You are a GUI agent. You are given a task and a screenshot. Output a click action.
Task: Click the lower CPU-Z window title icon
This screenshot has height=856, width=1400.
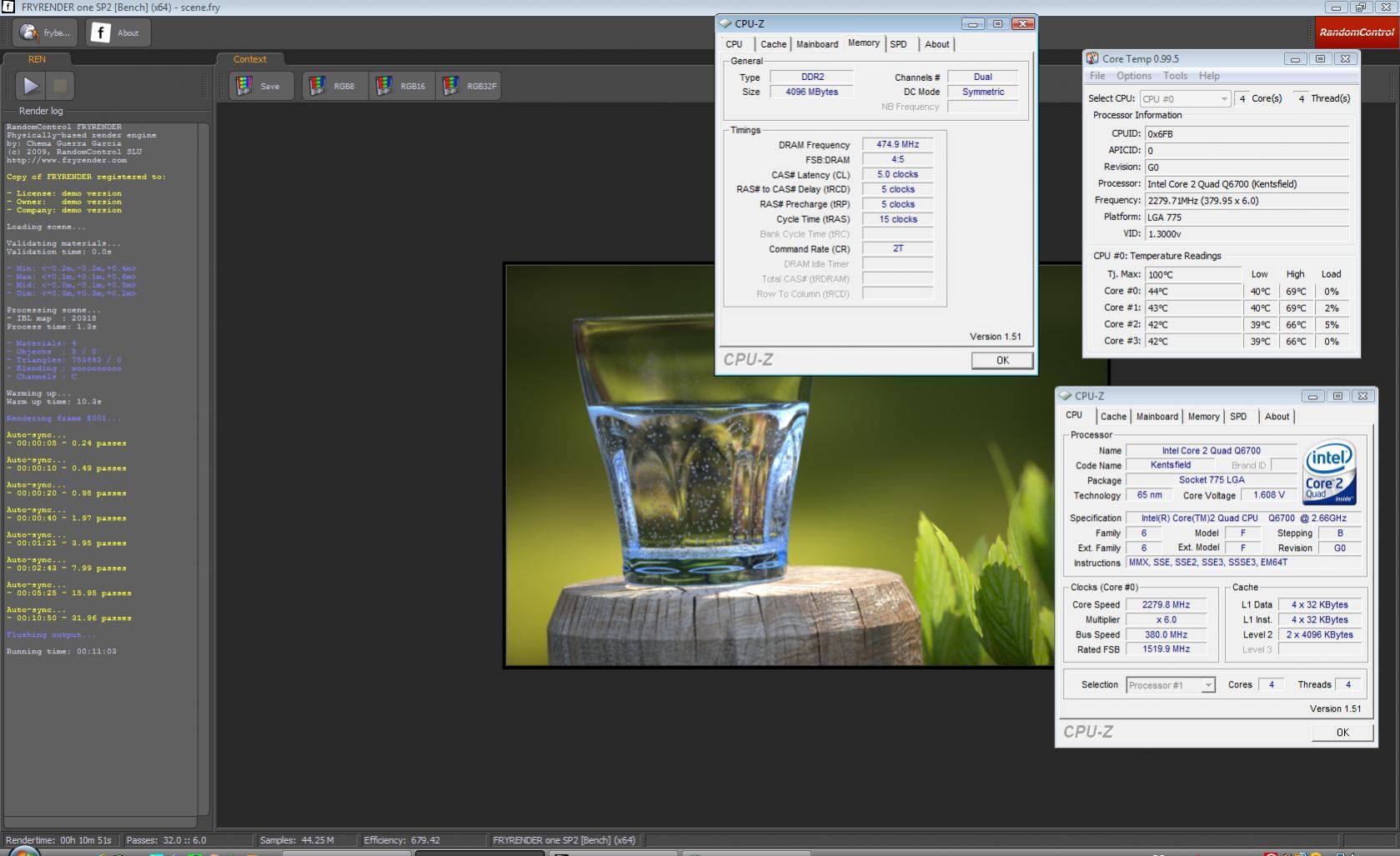pyautogui.click(x=1066, y=396)
